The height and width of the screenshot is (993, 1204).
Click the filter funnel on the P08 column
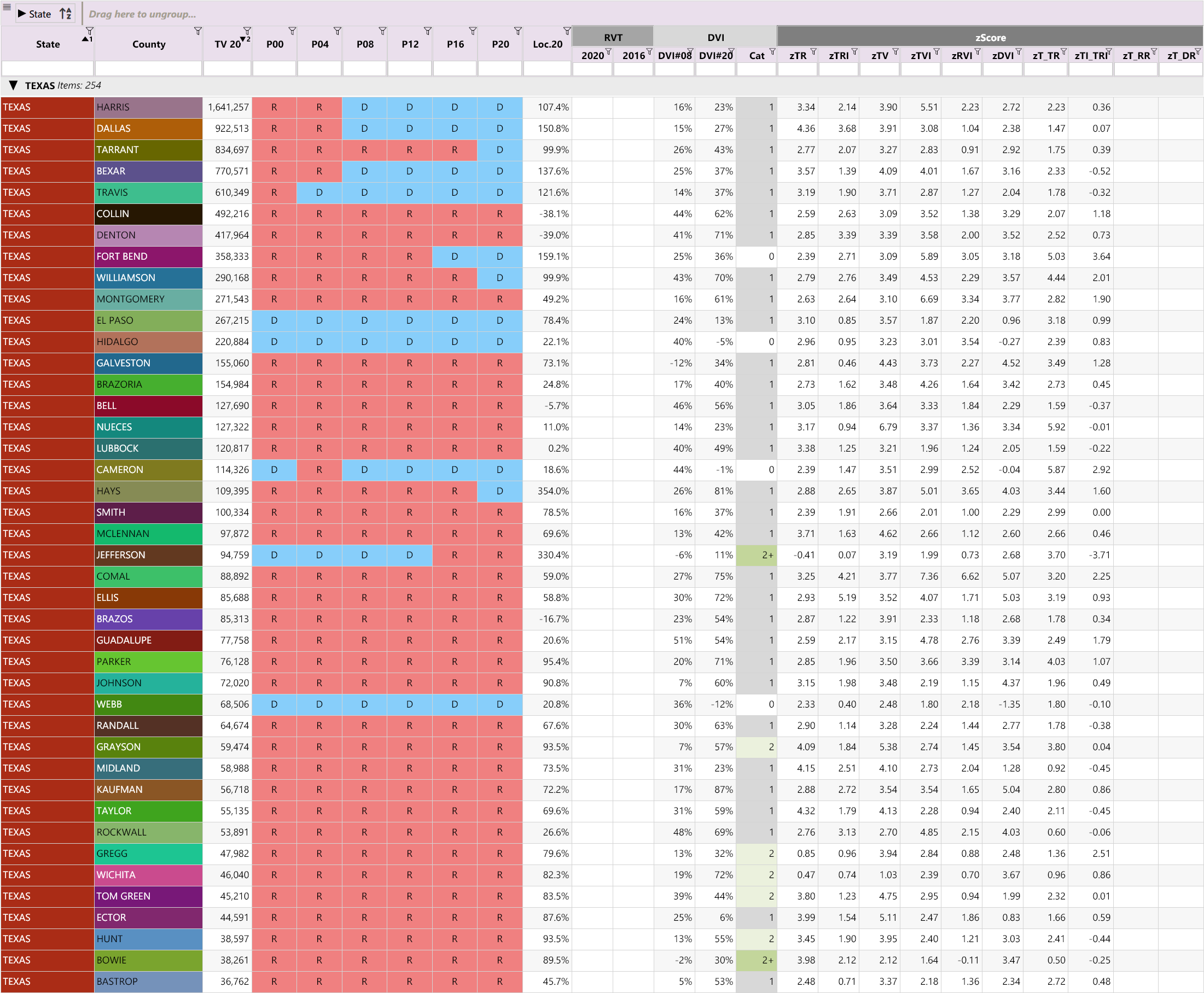[x=382, y=31]
